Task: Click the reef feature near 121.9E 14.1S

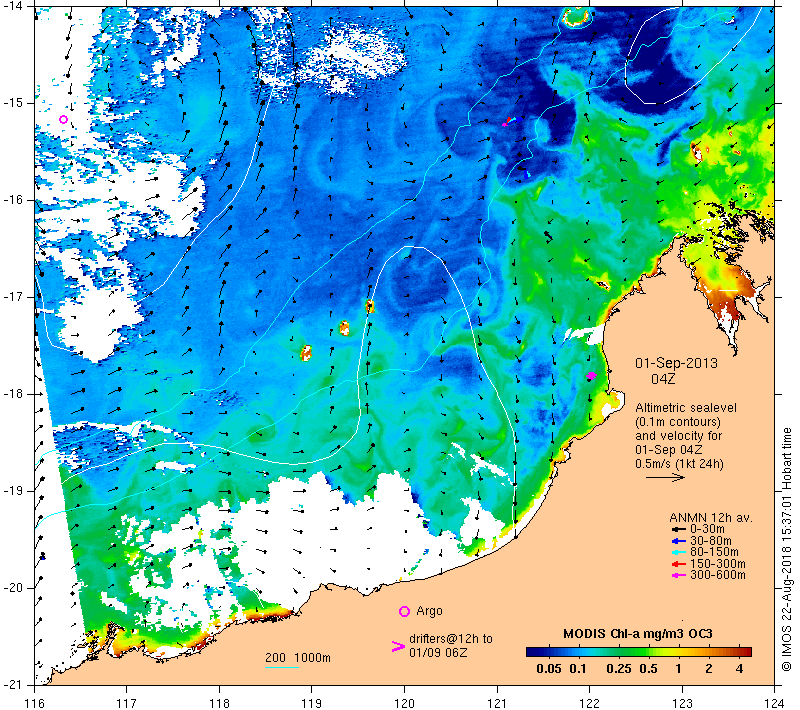Action: point(577,18)
